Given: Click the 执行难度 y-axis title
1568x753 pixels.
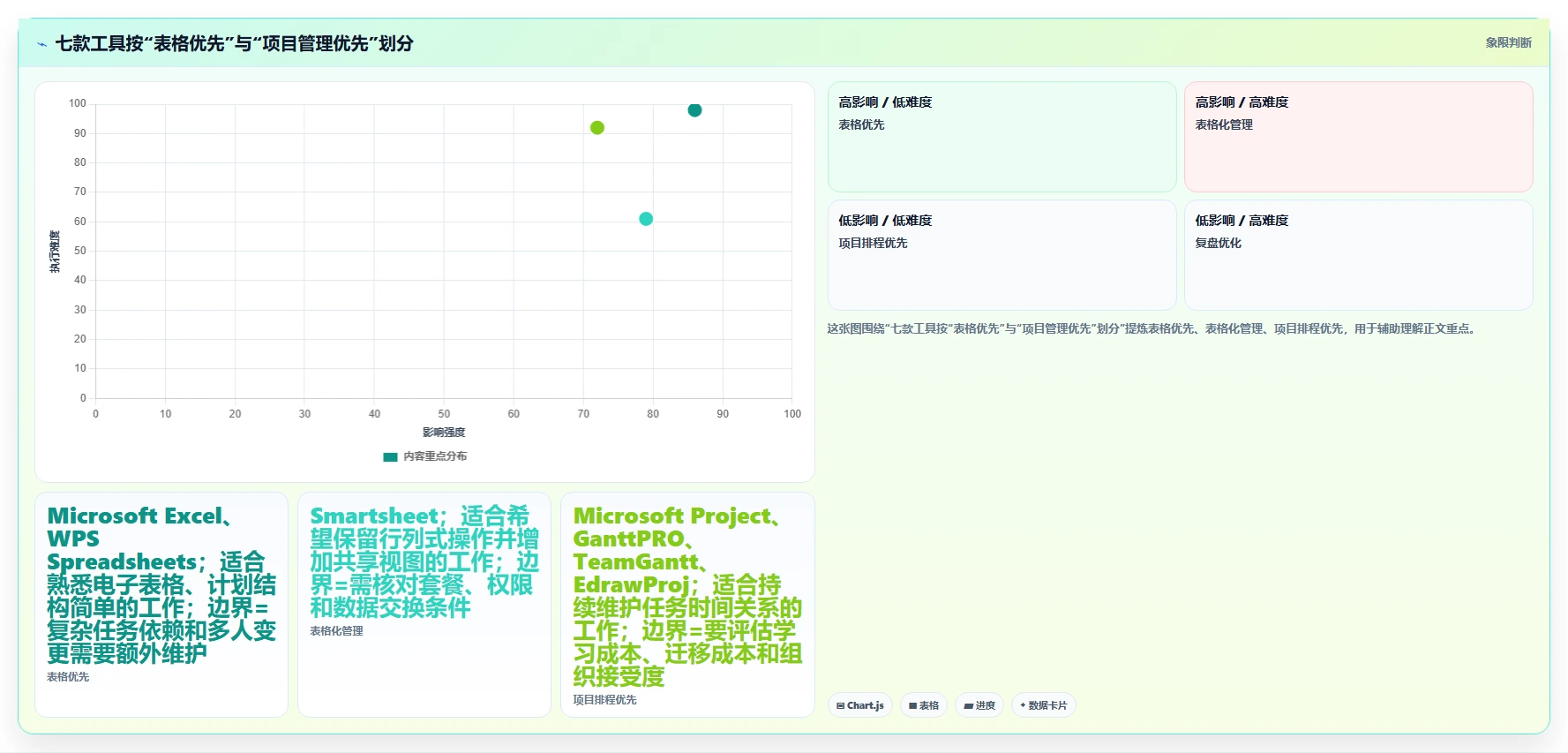Looking at the screenshot, I should [x=55, y=252].
